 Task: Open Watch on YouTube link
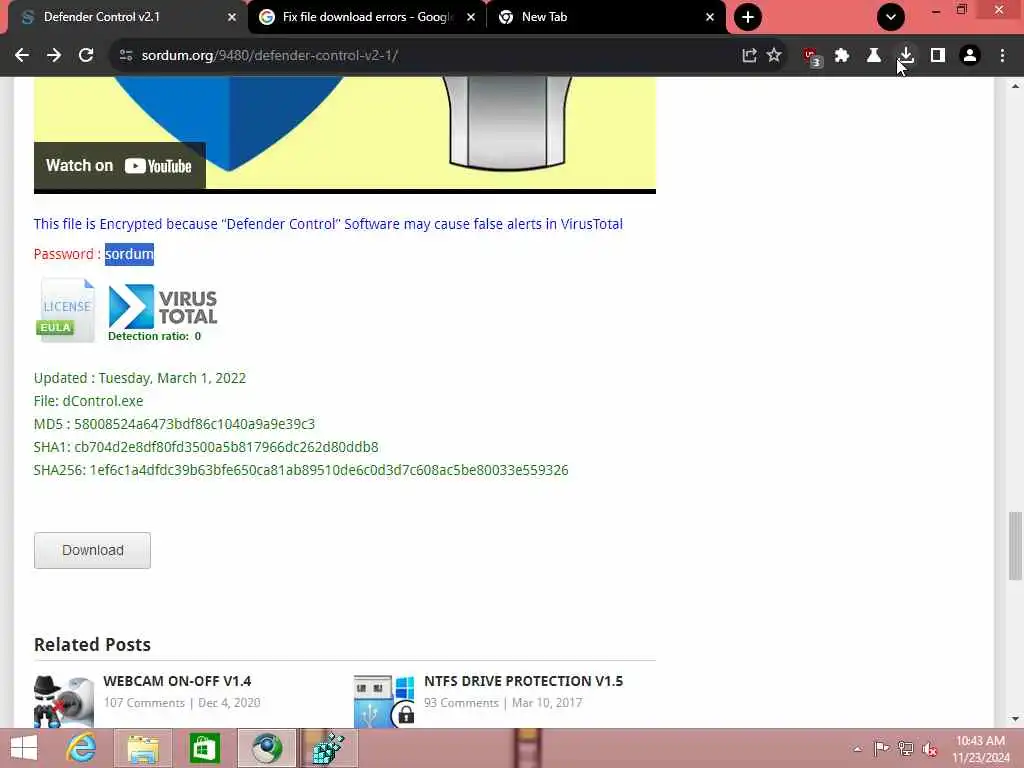(x=120, y=166)
